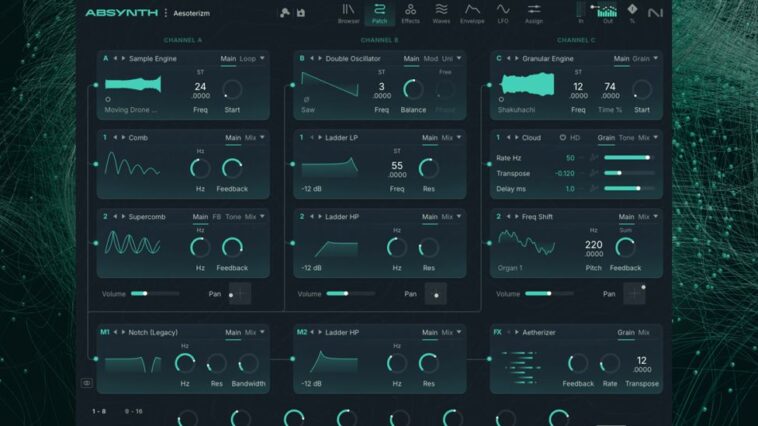Screen dimensions: 758x426
Task: Toggle master slot M2 Ladder HP on/off
Action: pyautogui.click(x=302, y=332)
